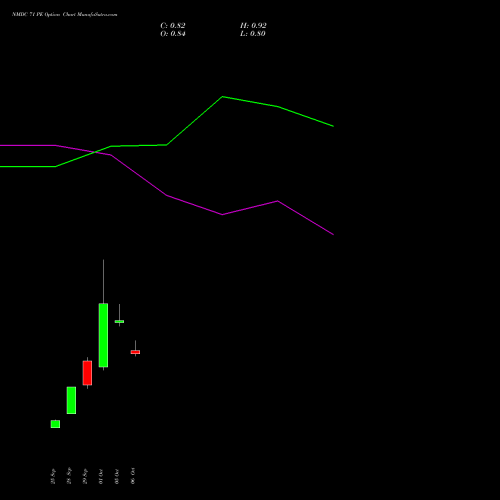Click the 25 Sep date label
The width and height of the screenshot is (500, 500).
coord(53,476)
